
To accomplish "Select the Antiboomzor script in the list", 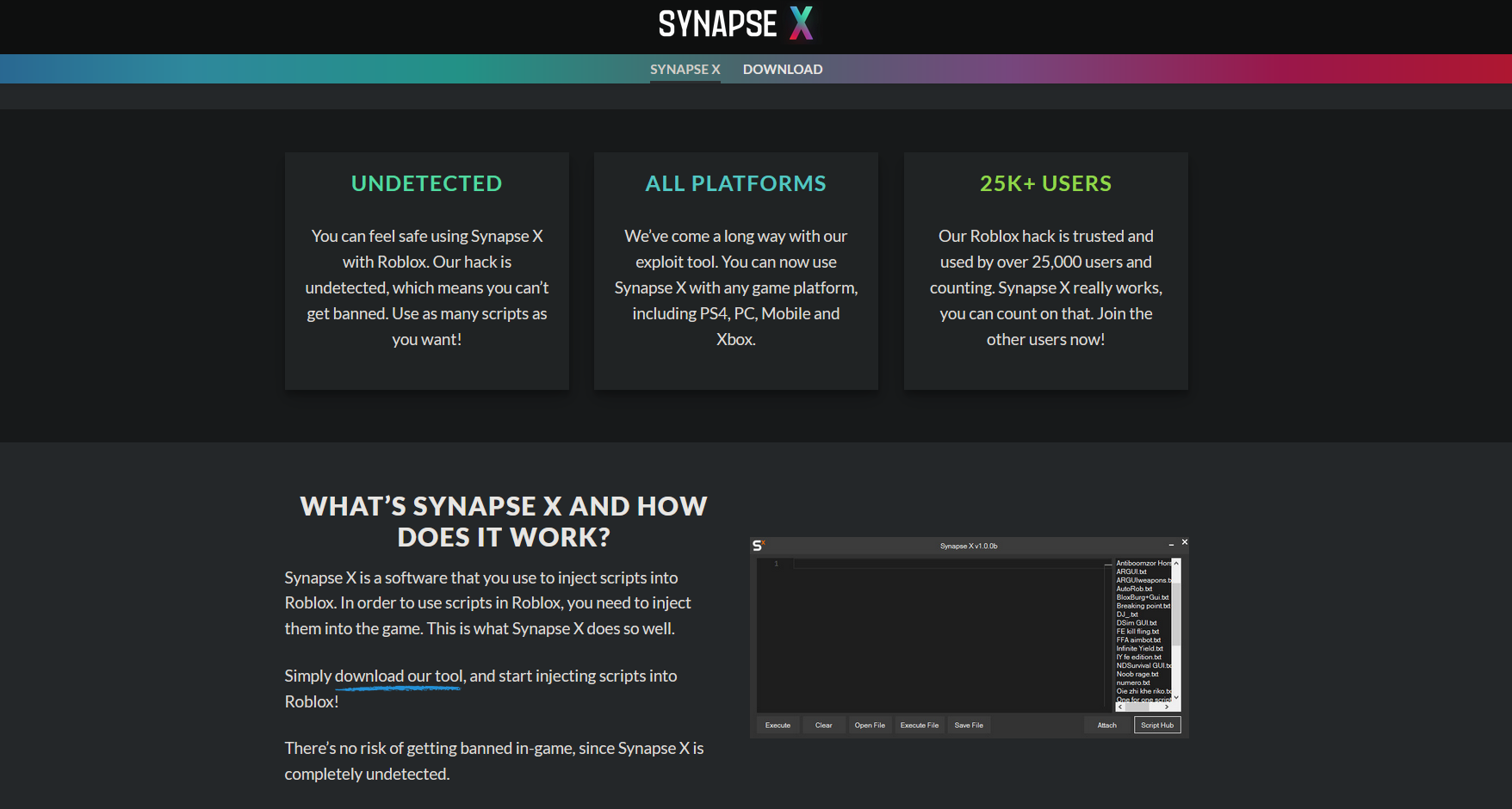I will [x=1143, y=563].
